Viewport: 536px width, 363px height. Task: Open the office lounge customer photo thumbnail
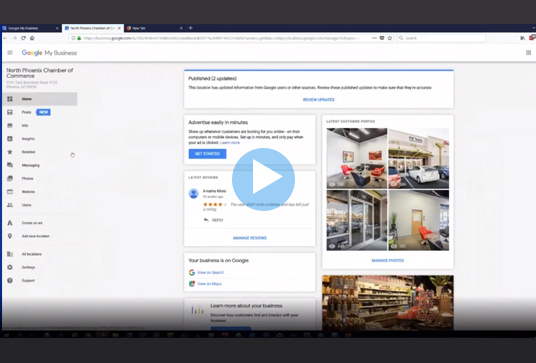click(x=357, y=158)
